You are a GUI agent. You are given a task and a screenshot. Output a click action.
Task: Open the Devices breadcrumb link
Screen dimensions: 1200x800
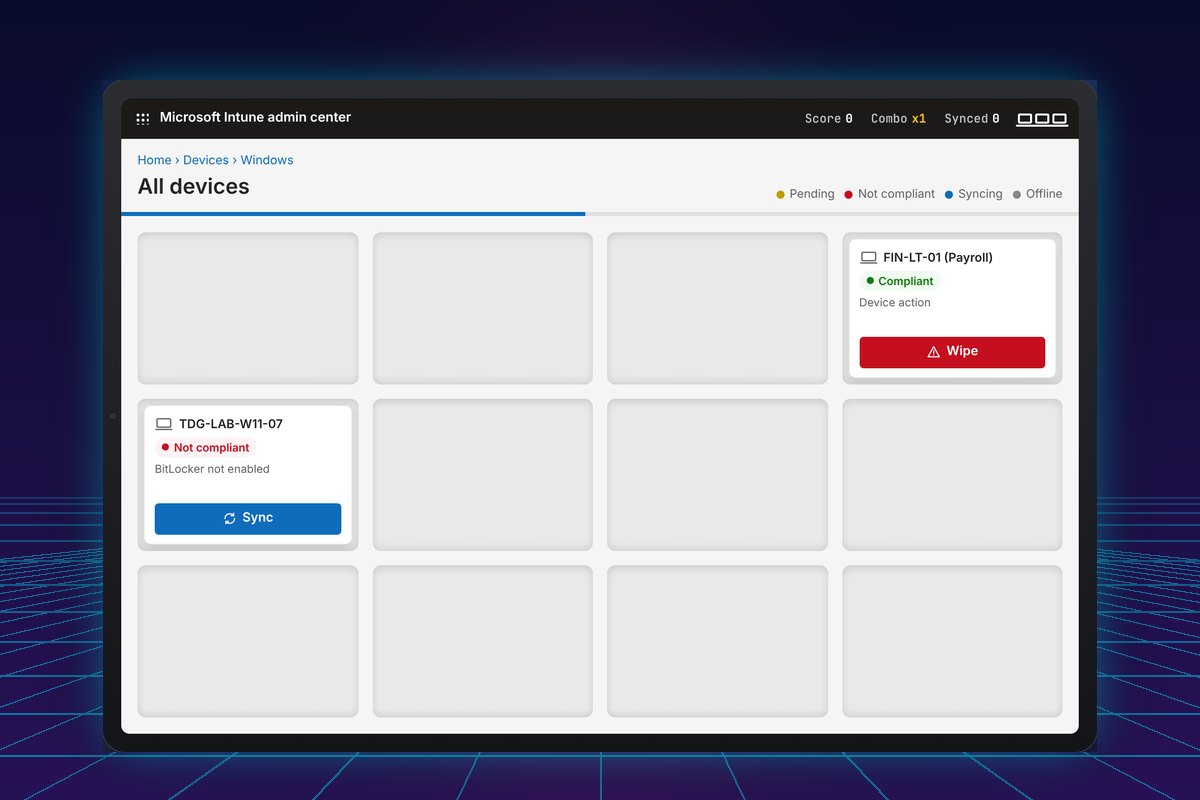206,160
